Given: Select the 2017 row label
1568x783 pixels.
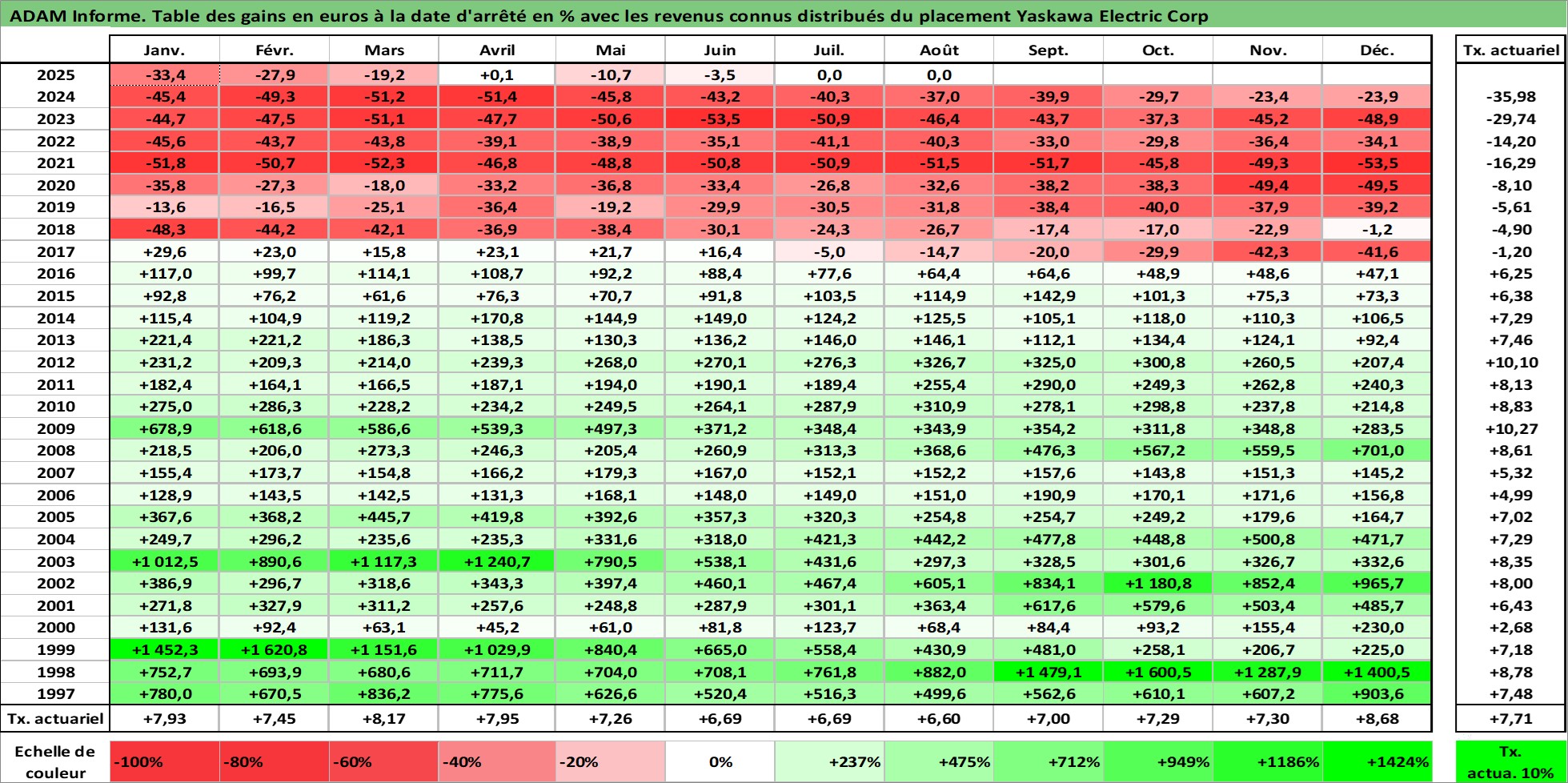Looking at the screenshot, I should tap(55, 251).
